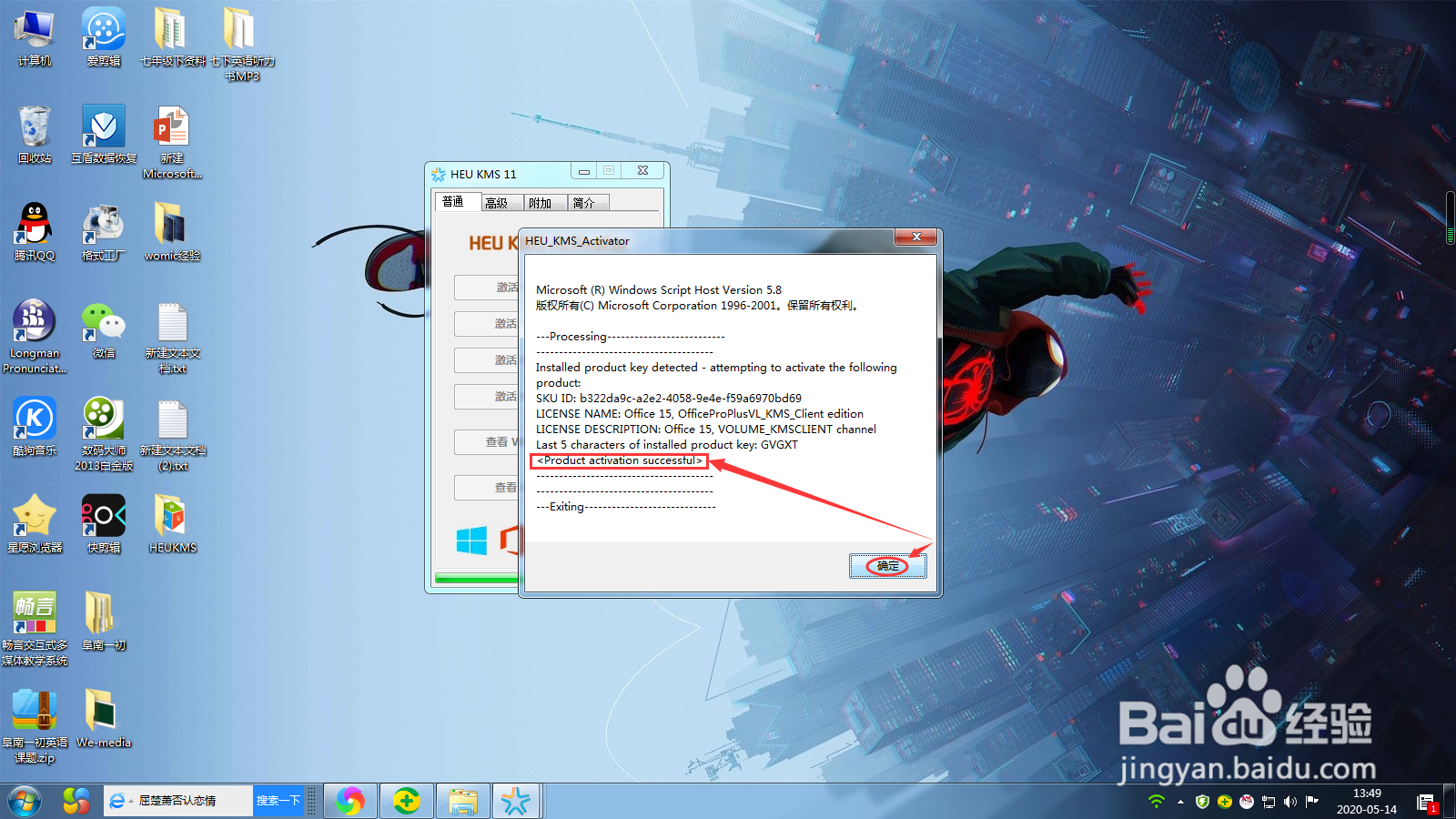Open the File Explorer taskbar button

[463, 801]
